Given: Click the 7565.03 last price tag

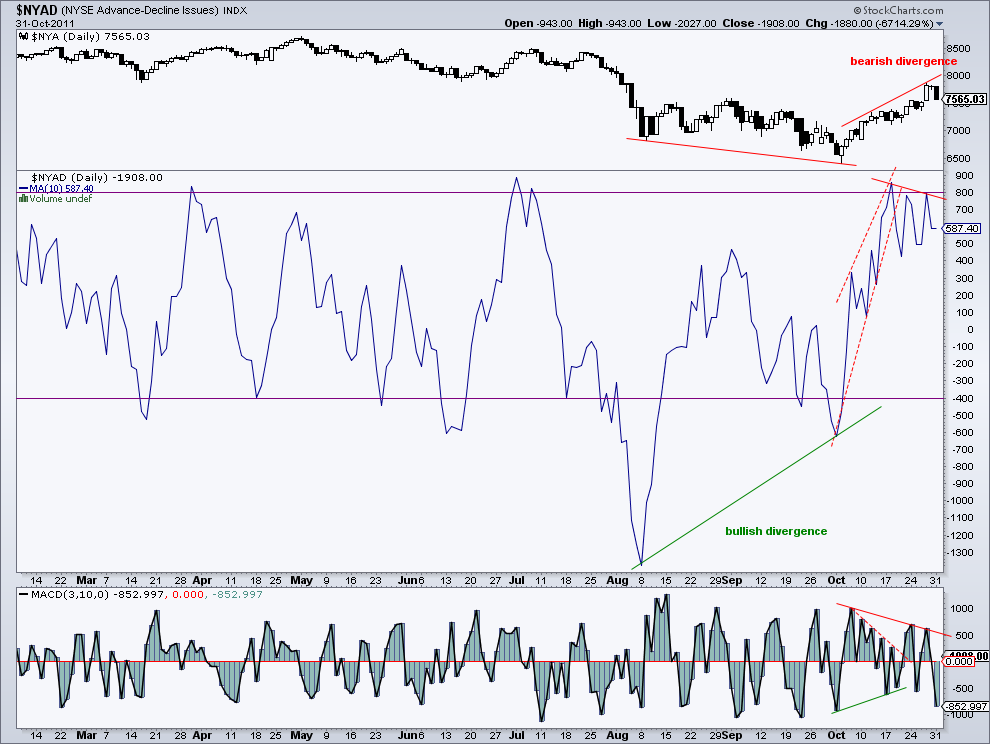Looking at the screenshot, I should pyautogui.click(x=966, y=99).
